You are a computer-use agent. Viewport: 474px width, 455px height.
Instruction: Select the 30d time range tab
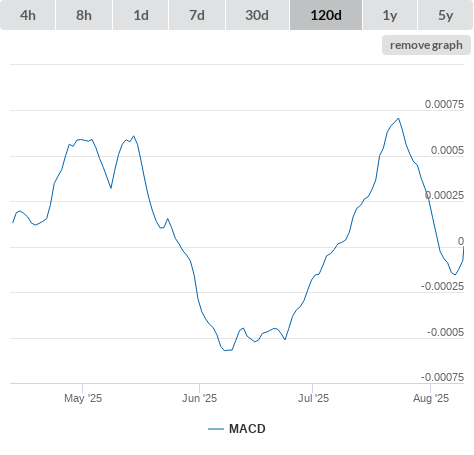(x=257, y=15)
